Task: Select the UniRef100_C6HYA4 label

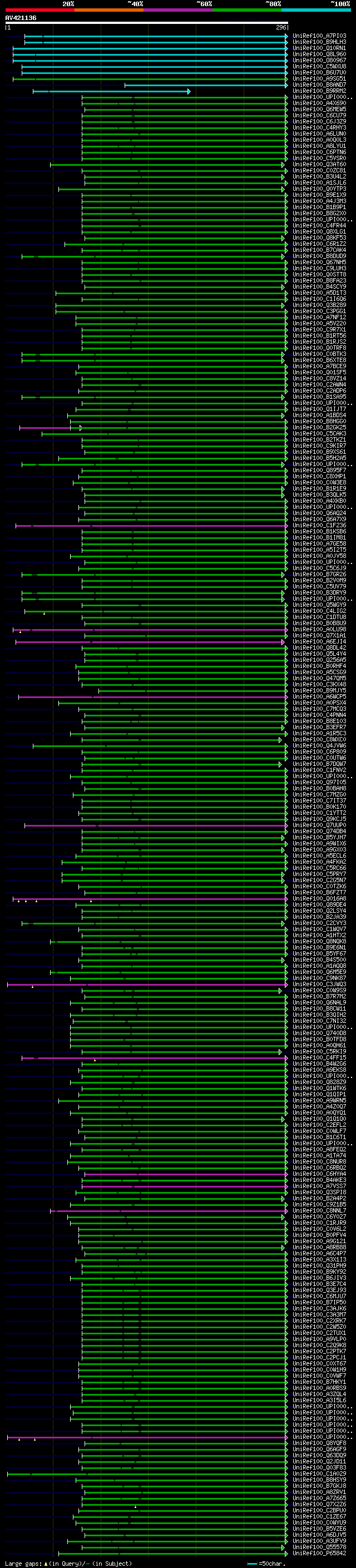Action: (319, 1174)
